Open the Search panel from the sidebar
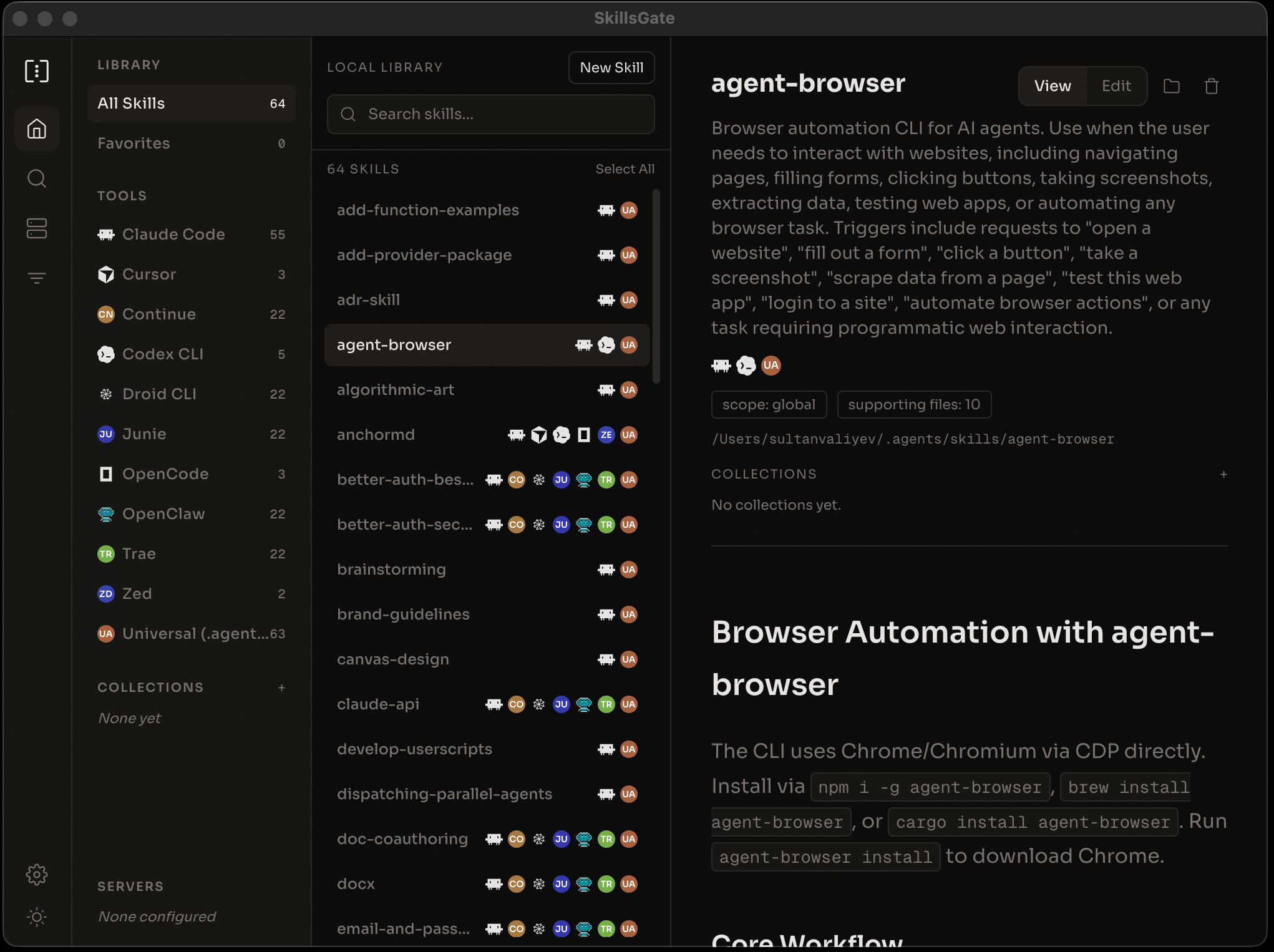Viewport: 1274px width, 952px height. point(37,178)
